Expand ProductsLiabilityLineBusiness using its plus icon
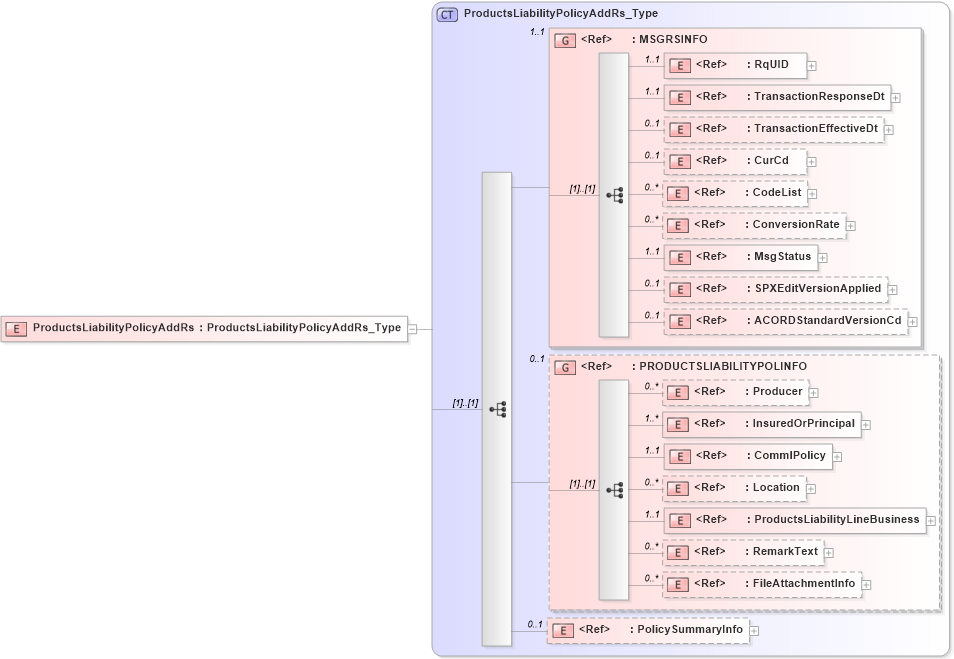Image resolution: width=954 pixels, height=659 pixels. [930, 520]
